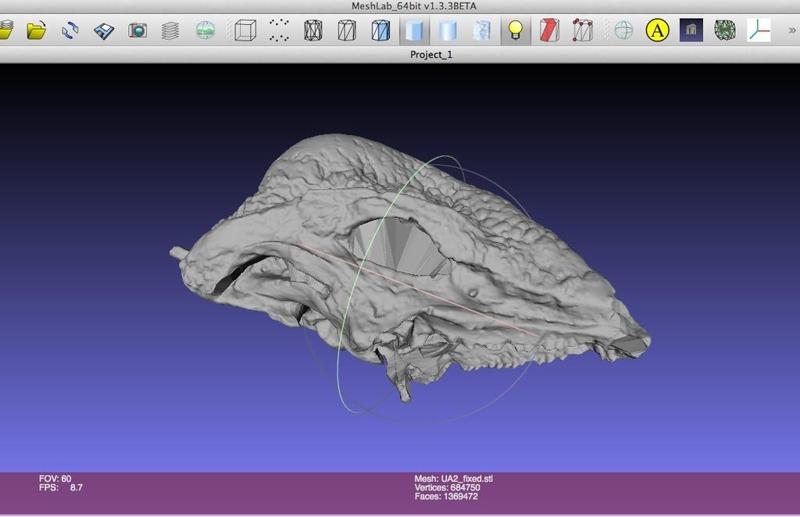Toggle the Smooth shading mode button

click(449, 31)
